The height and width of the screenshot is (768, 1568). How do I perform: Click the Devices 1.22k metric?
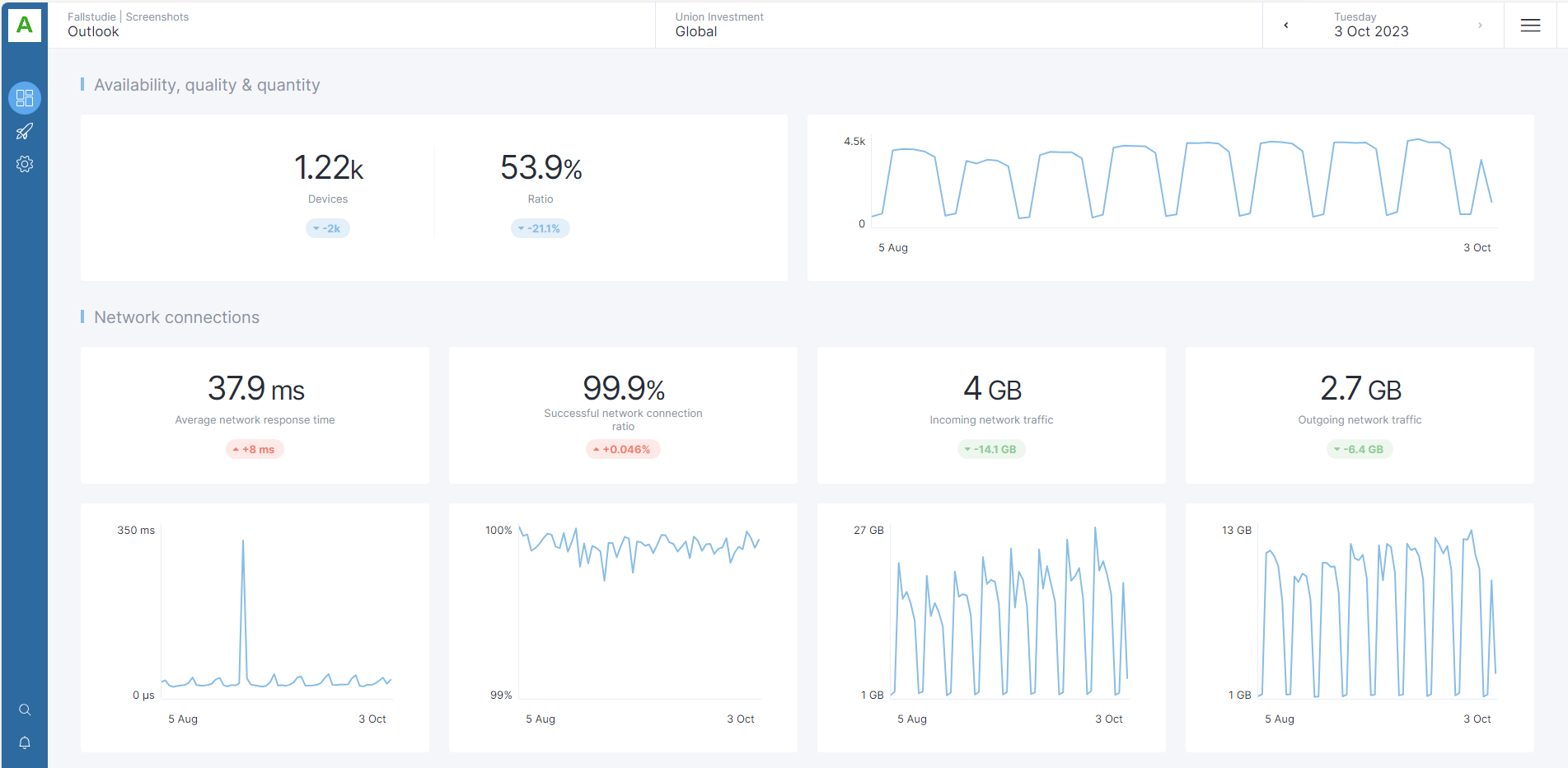coord(328,178)
